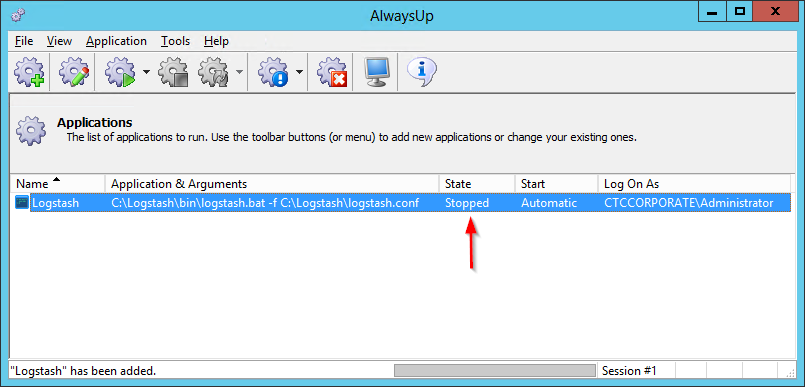Image resolution: width=805 pixels, height=387 pixels.
Task: Click Application & Arguments column header
Action: [272, 184]
